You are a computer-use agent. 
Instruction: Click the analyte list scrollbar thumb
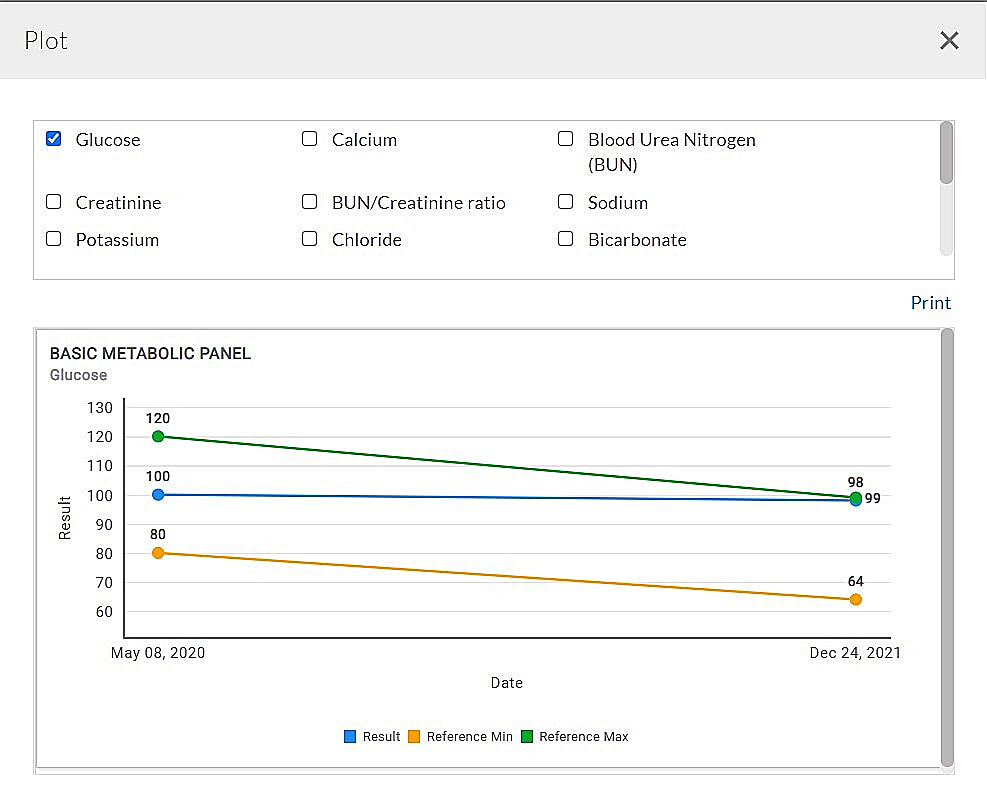pos(946,153)
